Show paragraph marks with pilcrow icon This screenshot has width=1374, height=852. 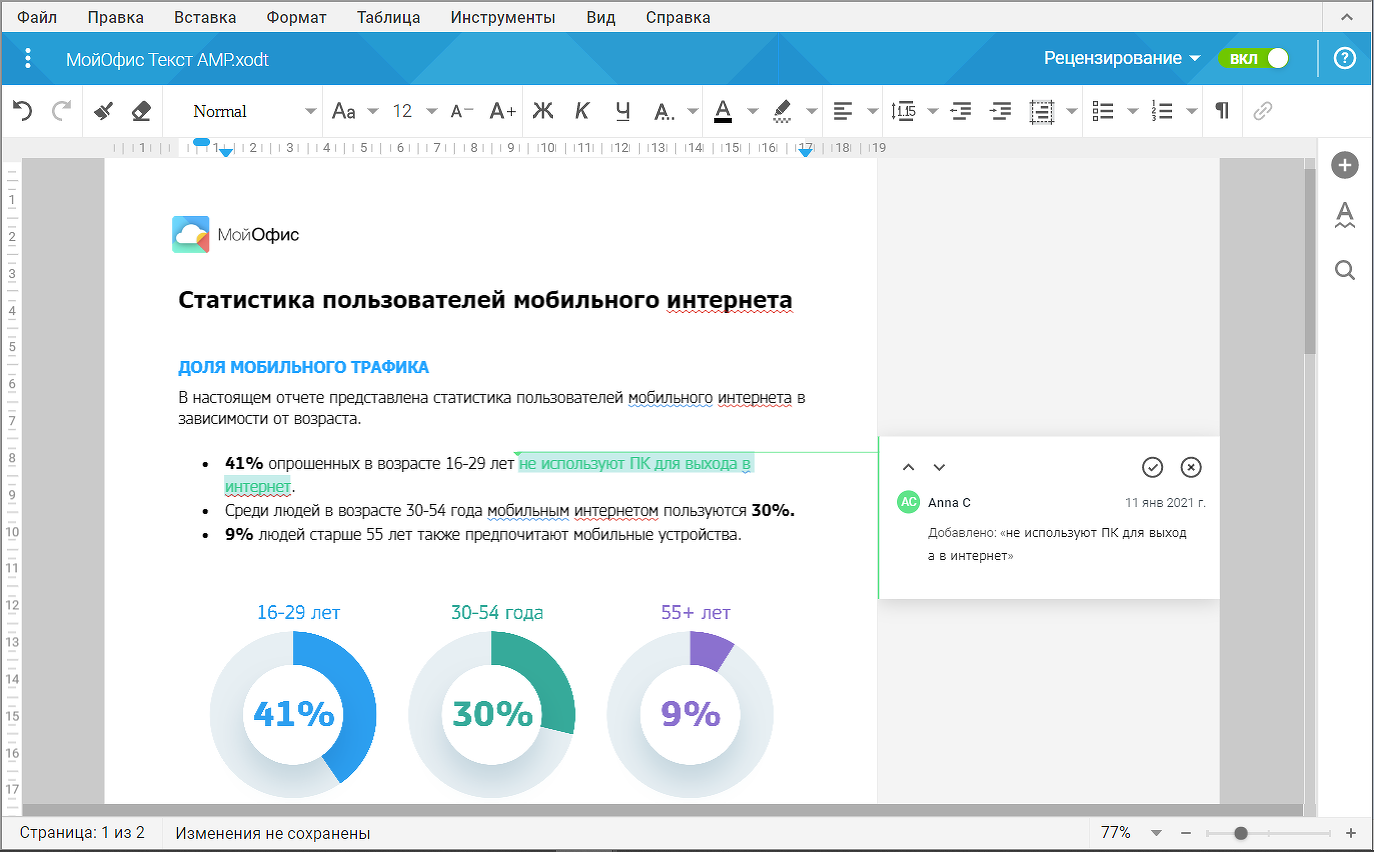(x=1222, y=111)
